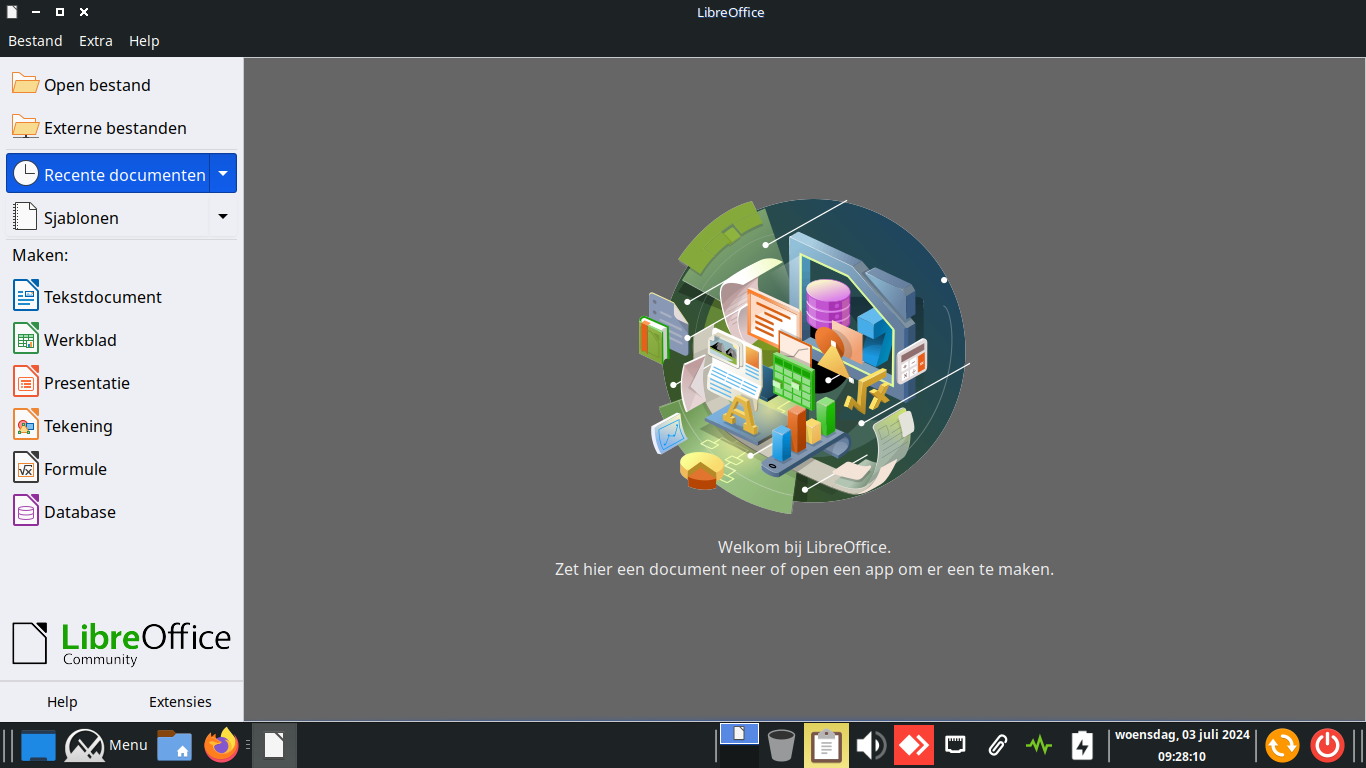Viewport: 1366px width, 768px height.
Task: Start a new Presentatie
Action: (86, 383)
